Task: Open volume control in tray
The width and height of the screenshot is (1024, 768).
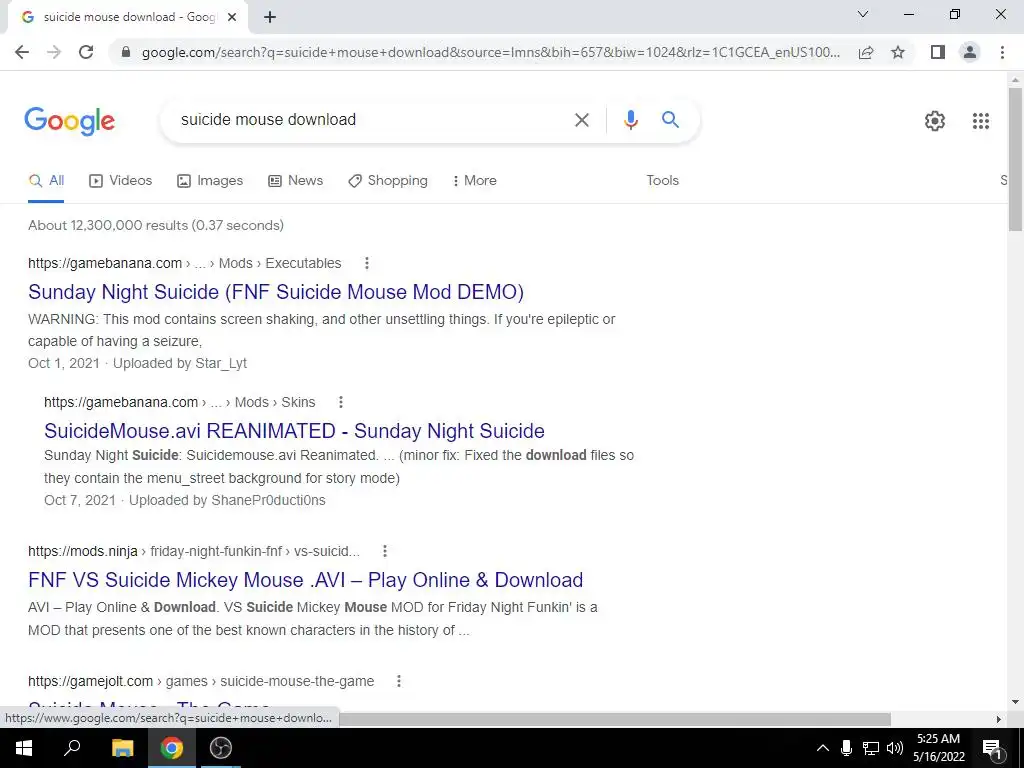Action: click(x=895, y=748)
